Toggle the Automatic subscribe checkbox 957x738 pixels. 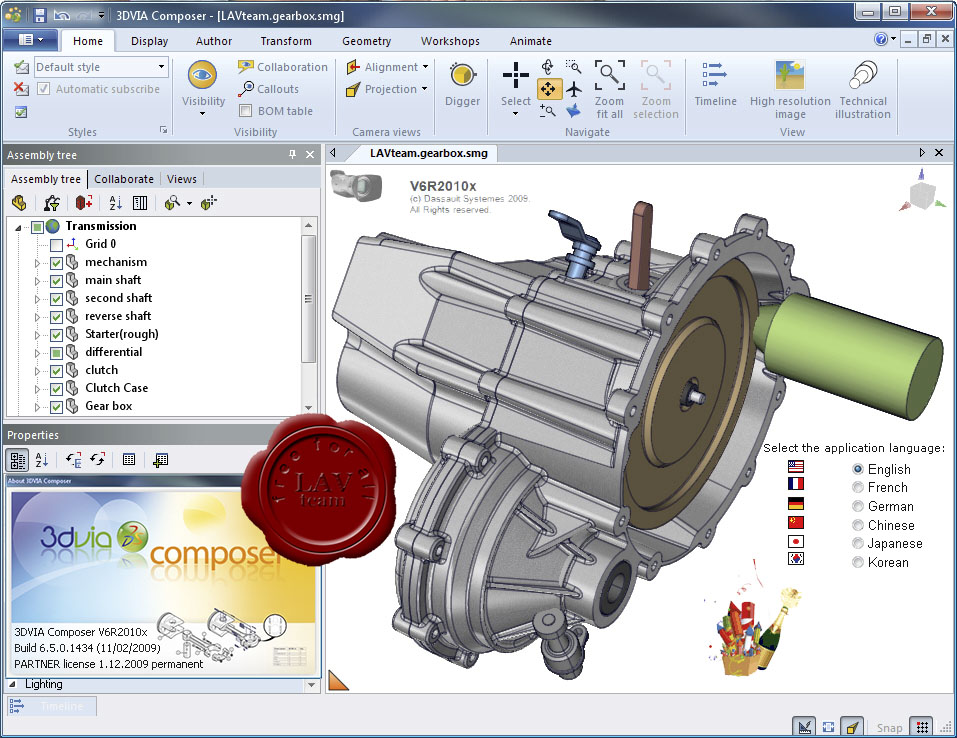click(43, 89)
